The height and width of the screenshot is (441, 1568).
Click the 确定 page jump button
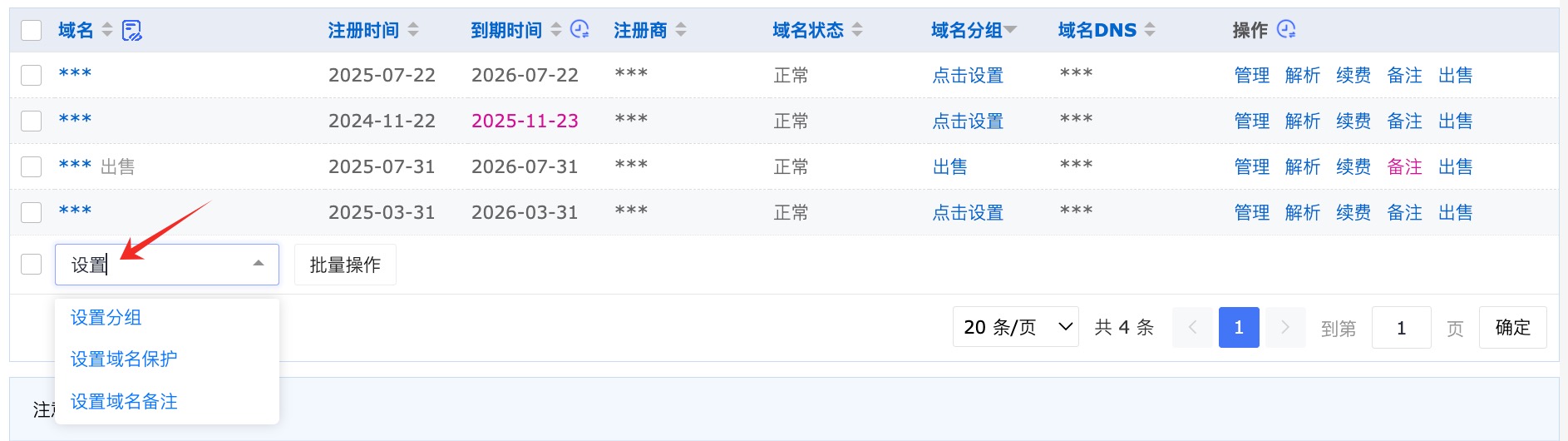click(1512, 327)
